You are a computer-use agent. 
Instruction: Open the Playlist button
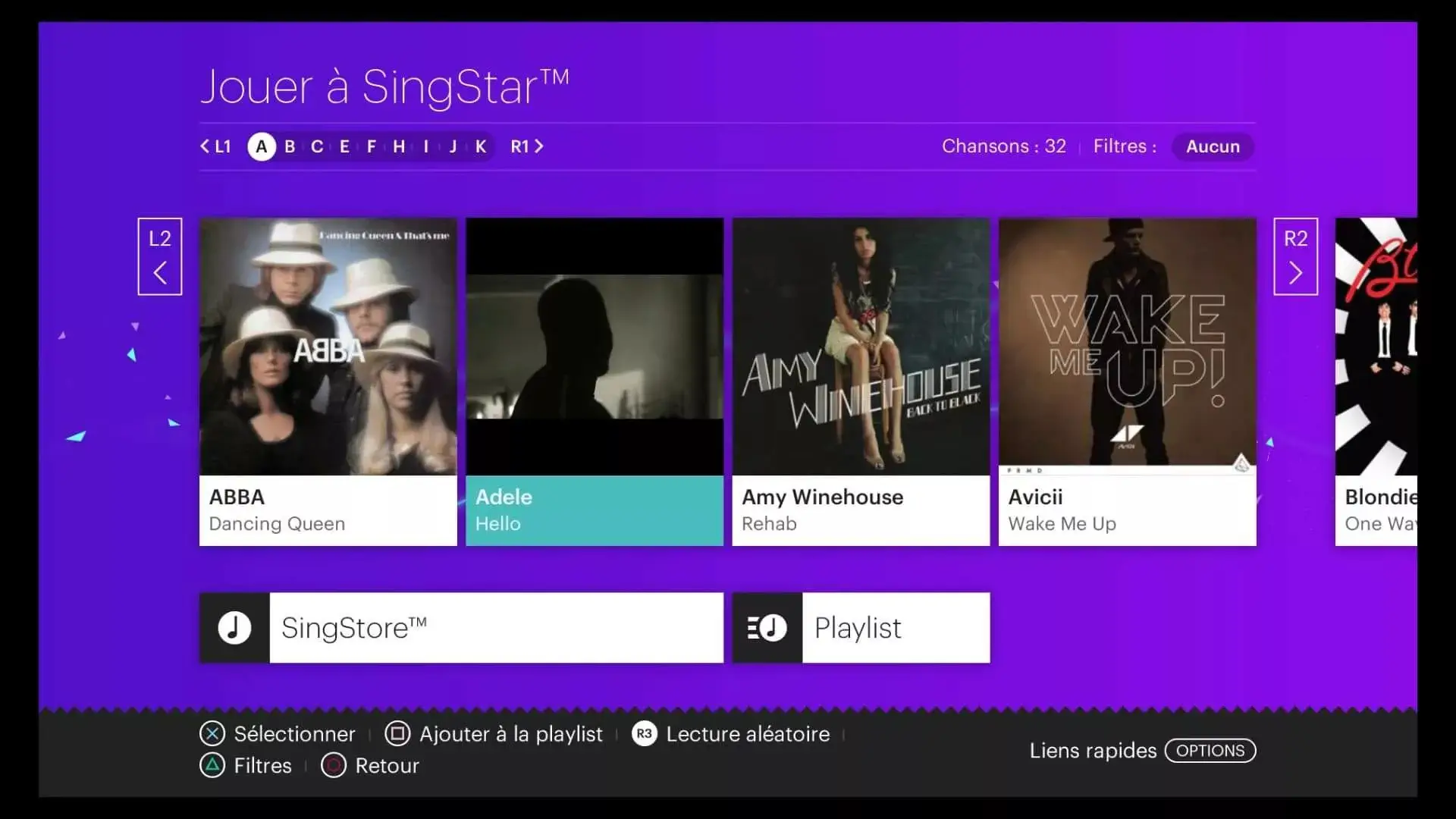pyautogui.click(x=861, y=628)
